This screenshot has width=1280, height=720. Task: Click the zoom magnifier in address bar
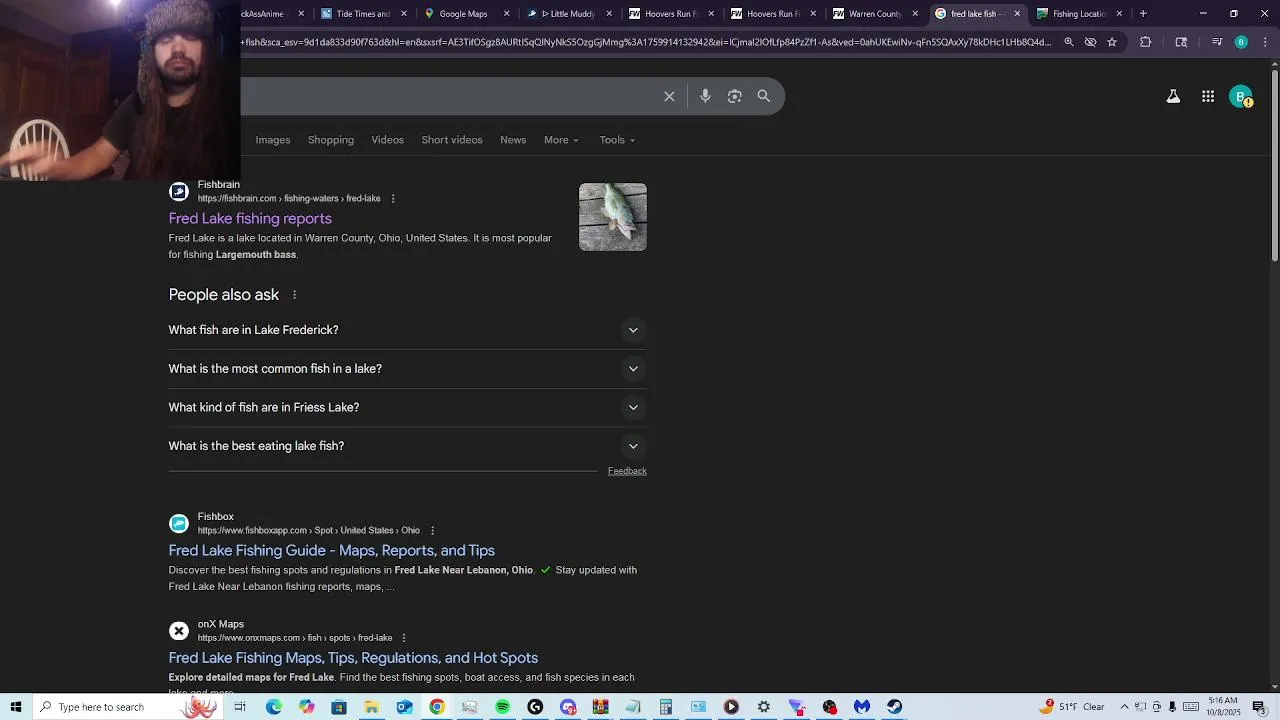1069,42
